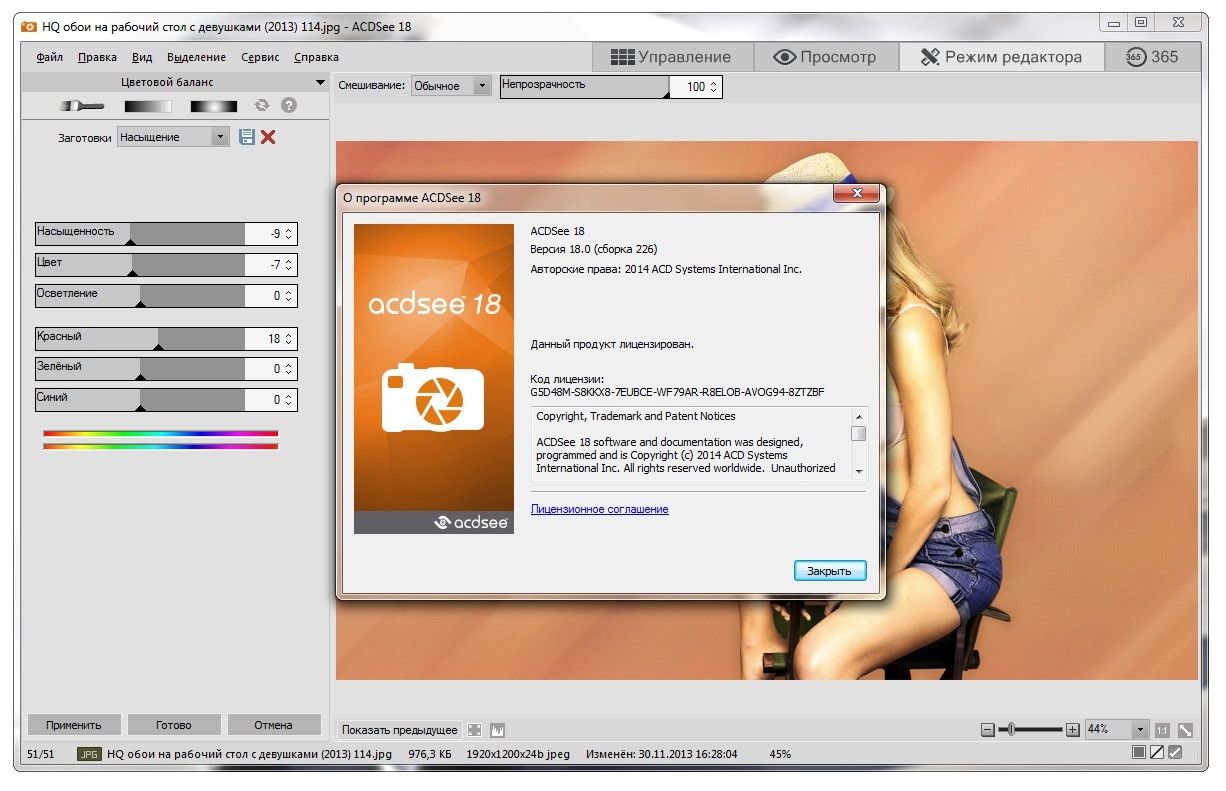Click the Цвет slider track
This screenshot has width=1226, height=791.
[140, 265]
